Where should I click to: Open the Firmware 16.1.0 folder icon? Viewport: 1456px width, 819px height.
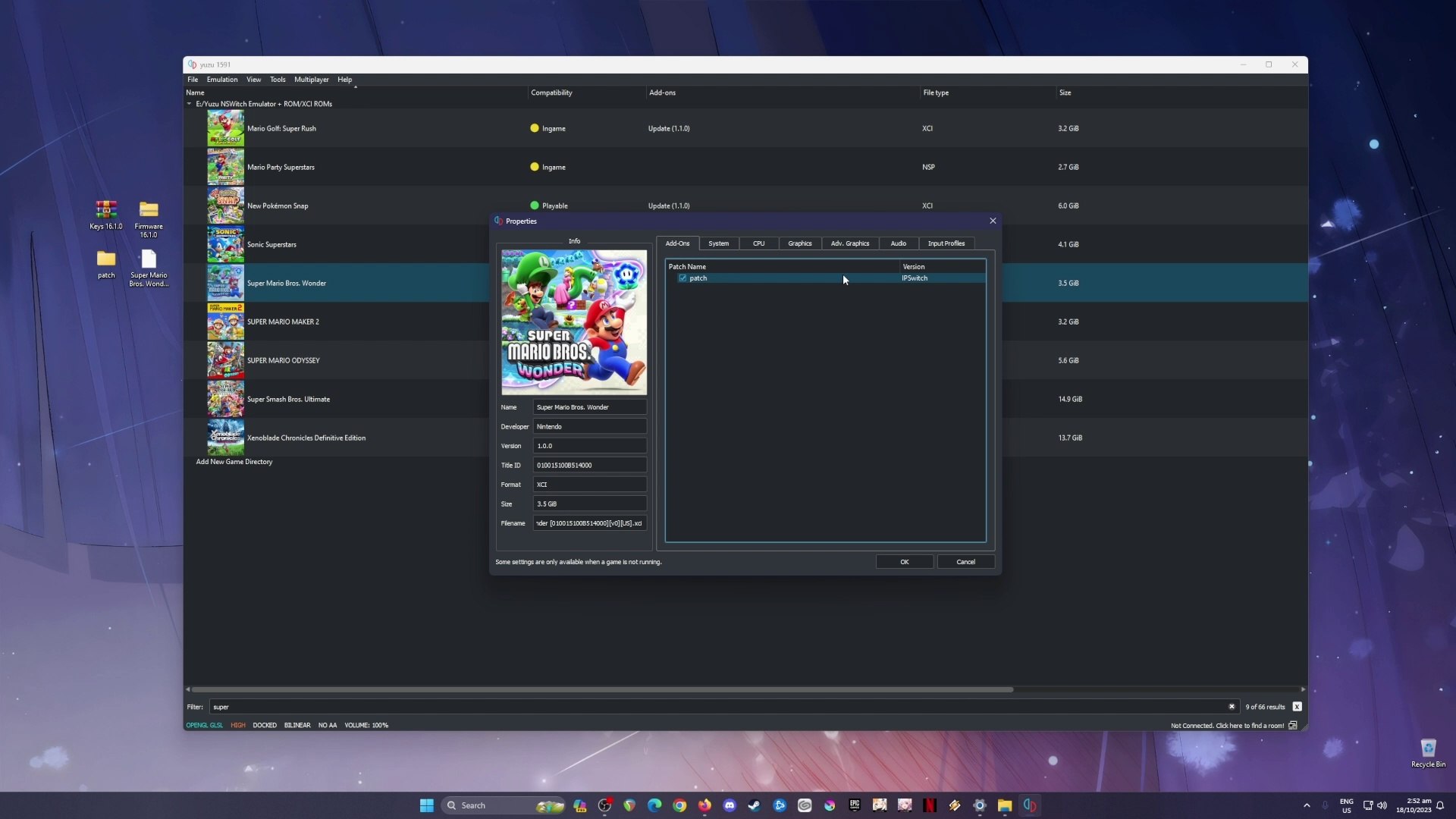click(x=149, y=218)
